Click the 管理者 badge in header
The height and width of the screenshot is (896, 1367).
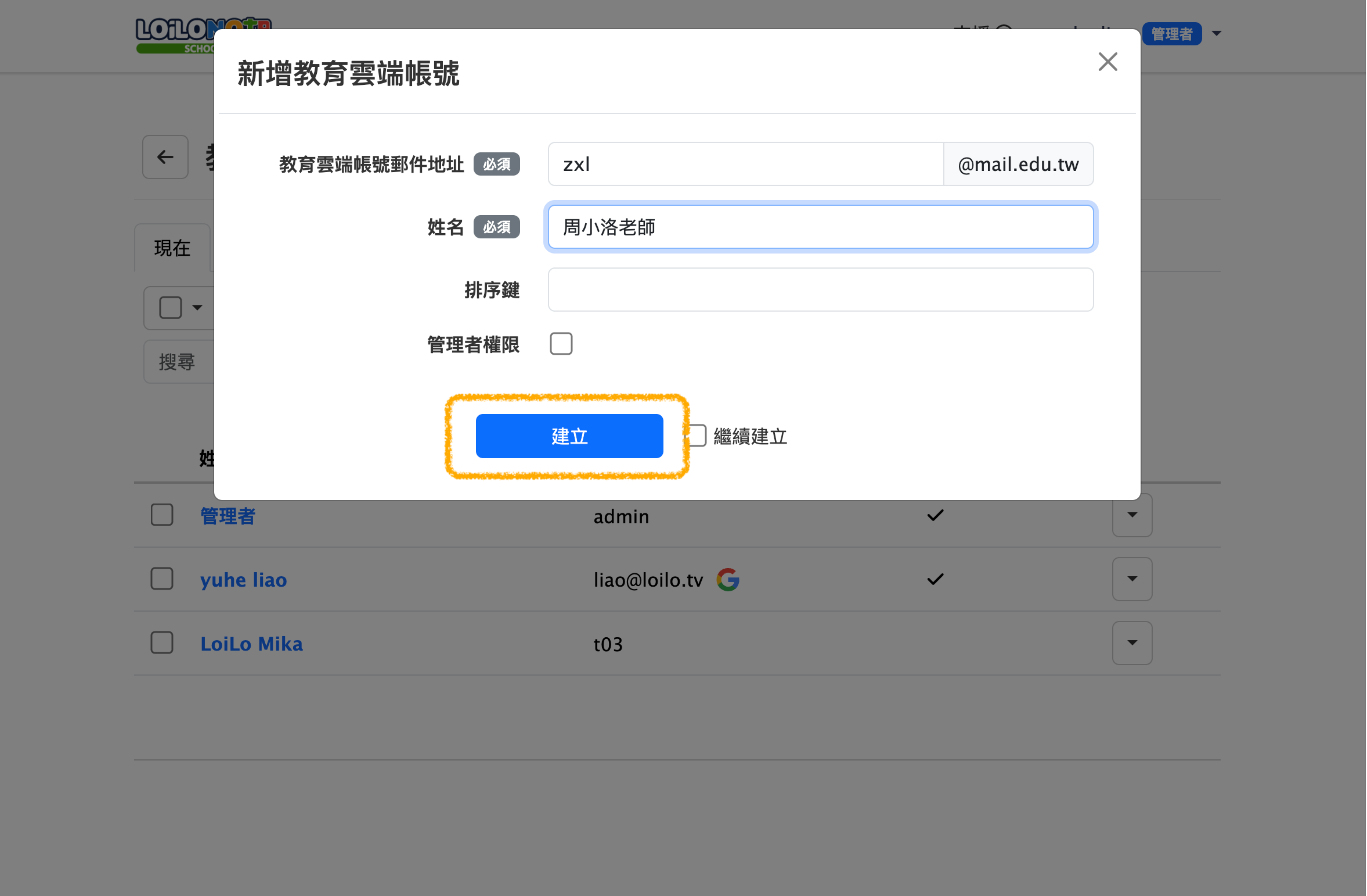click(1172, 34)
